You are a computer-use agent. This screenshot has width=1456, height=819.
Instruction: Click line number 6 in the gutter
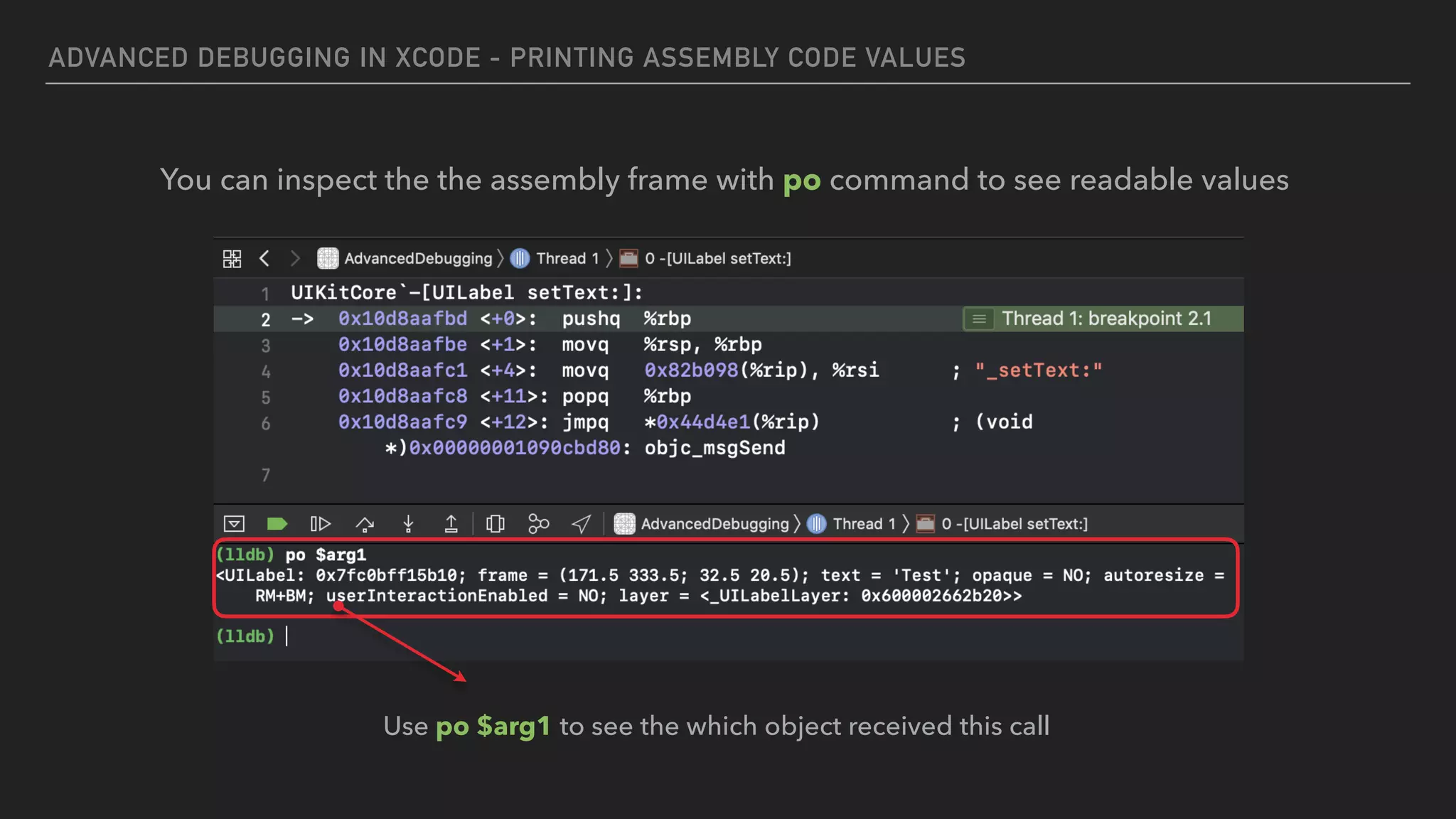coord(265,424)
